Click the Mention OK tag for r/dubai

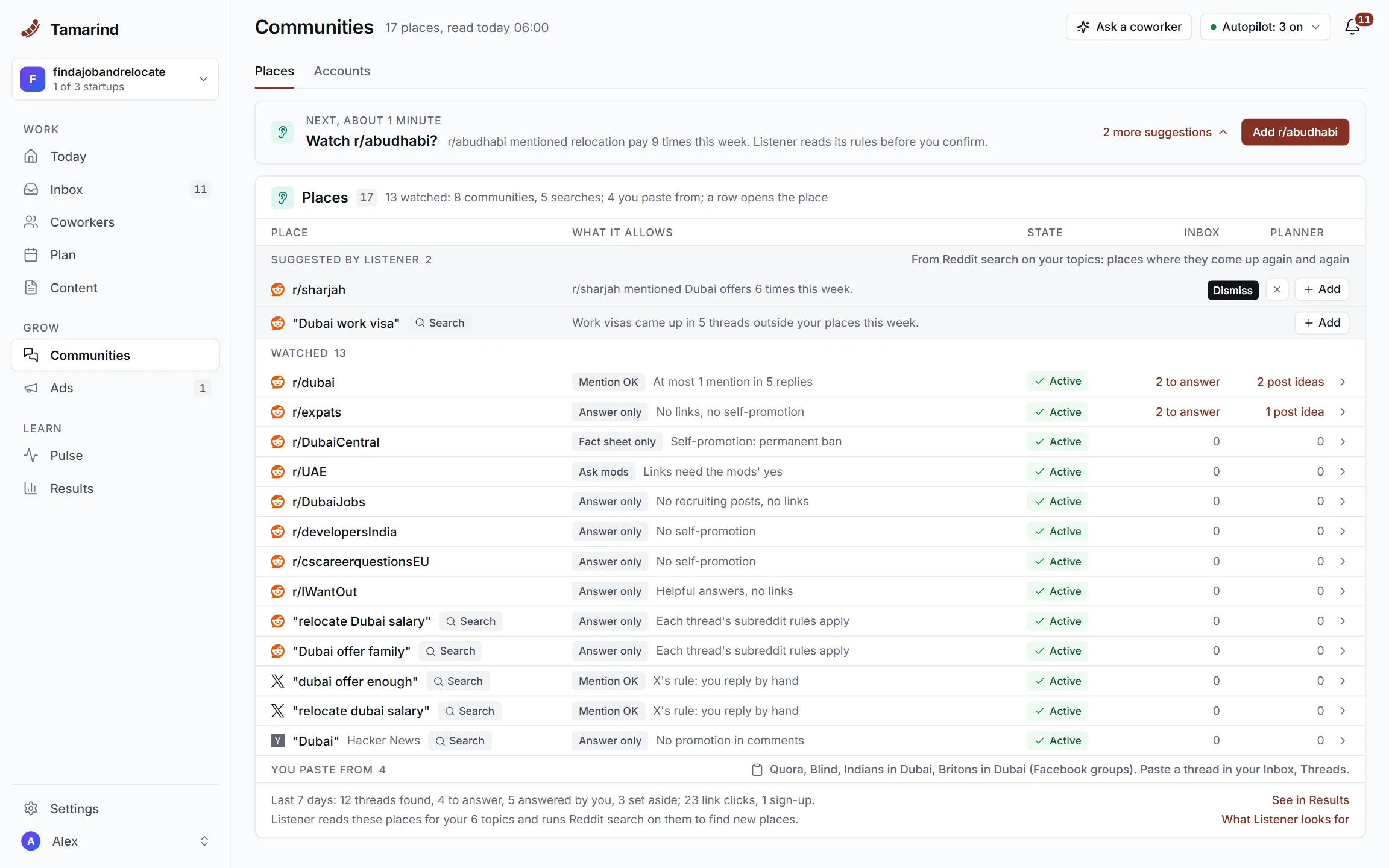click(x=608, y=382)
